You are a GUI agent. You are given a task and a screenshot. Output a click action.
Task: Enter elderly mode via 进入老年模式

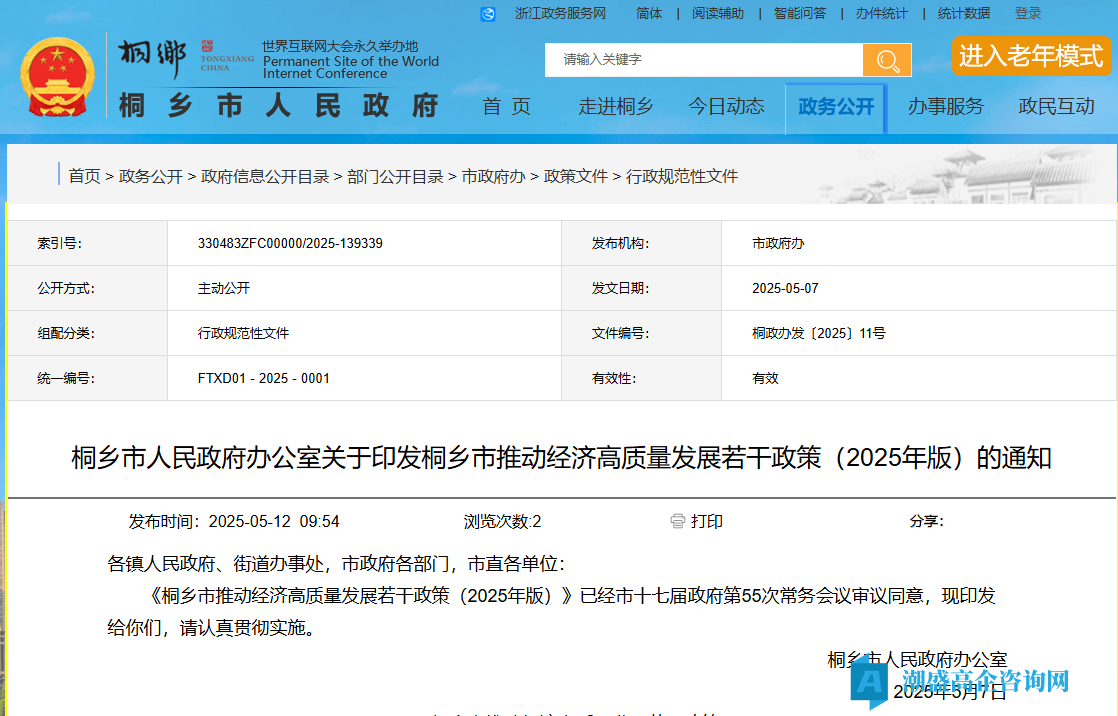click(1031, 56)
